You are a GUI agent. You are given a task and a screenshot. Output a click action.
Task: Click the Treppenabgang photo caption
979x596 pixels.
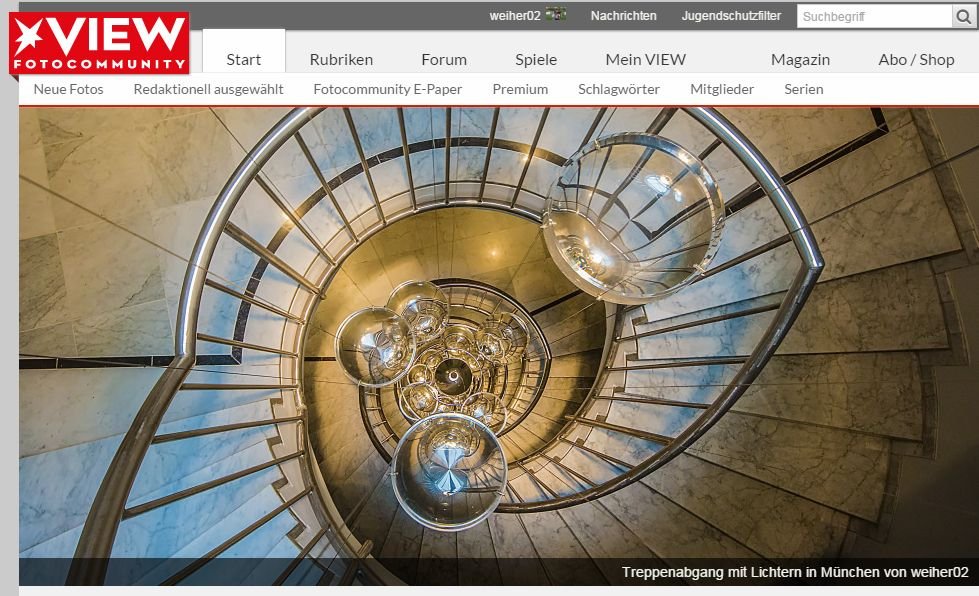794,572
